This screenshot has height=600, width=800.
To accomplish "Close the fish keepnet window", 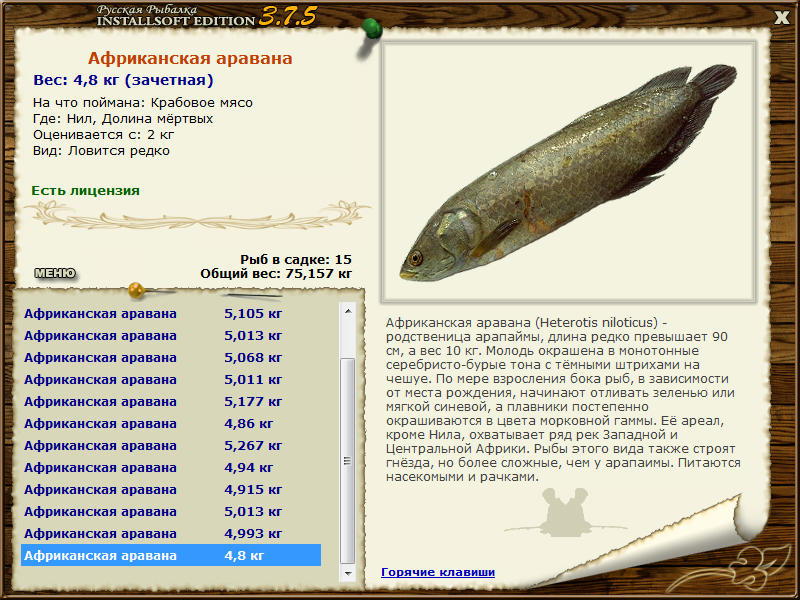I will coord(782,18).
